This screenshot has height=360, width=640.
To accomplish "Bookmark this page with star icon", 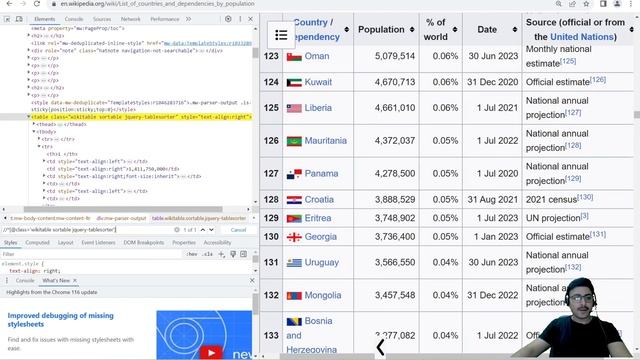I will 586,4.
